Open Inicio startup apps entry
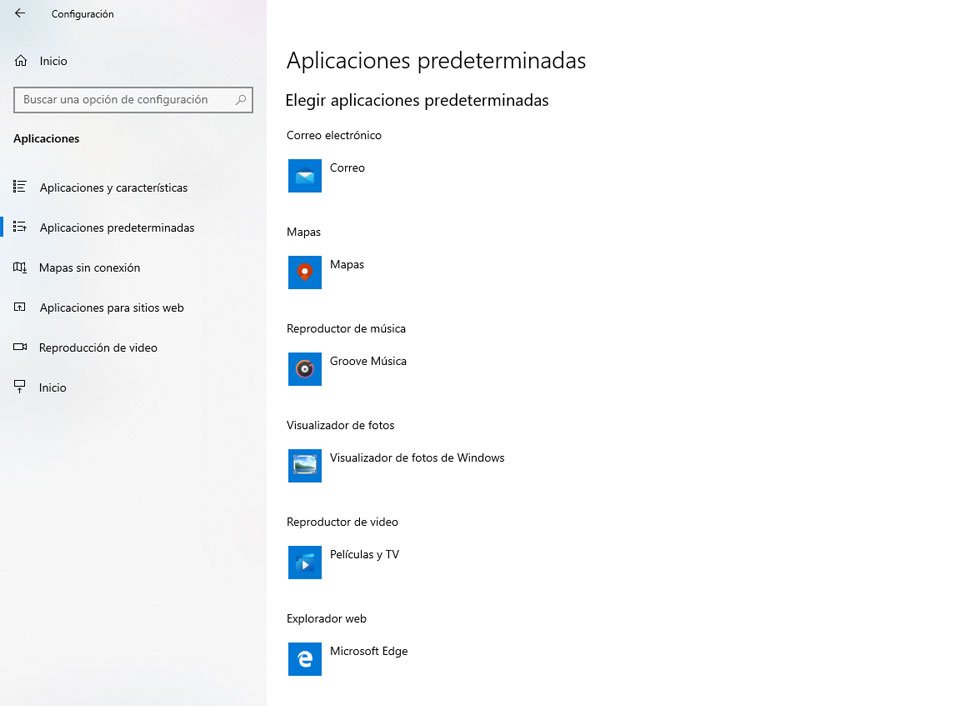Image resolution: width=970 pixels, height=706 pixels. pyautogui.click(x=53, y=388)
